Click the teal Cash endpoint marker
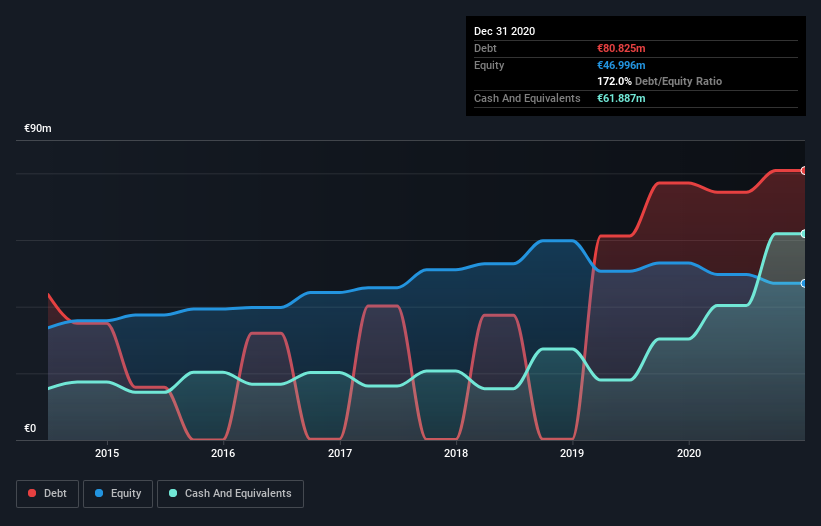Viewport: 821px width, 526px height. click(804, 234)
